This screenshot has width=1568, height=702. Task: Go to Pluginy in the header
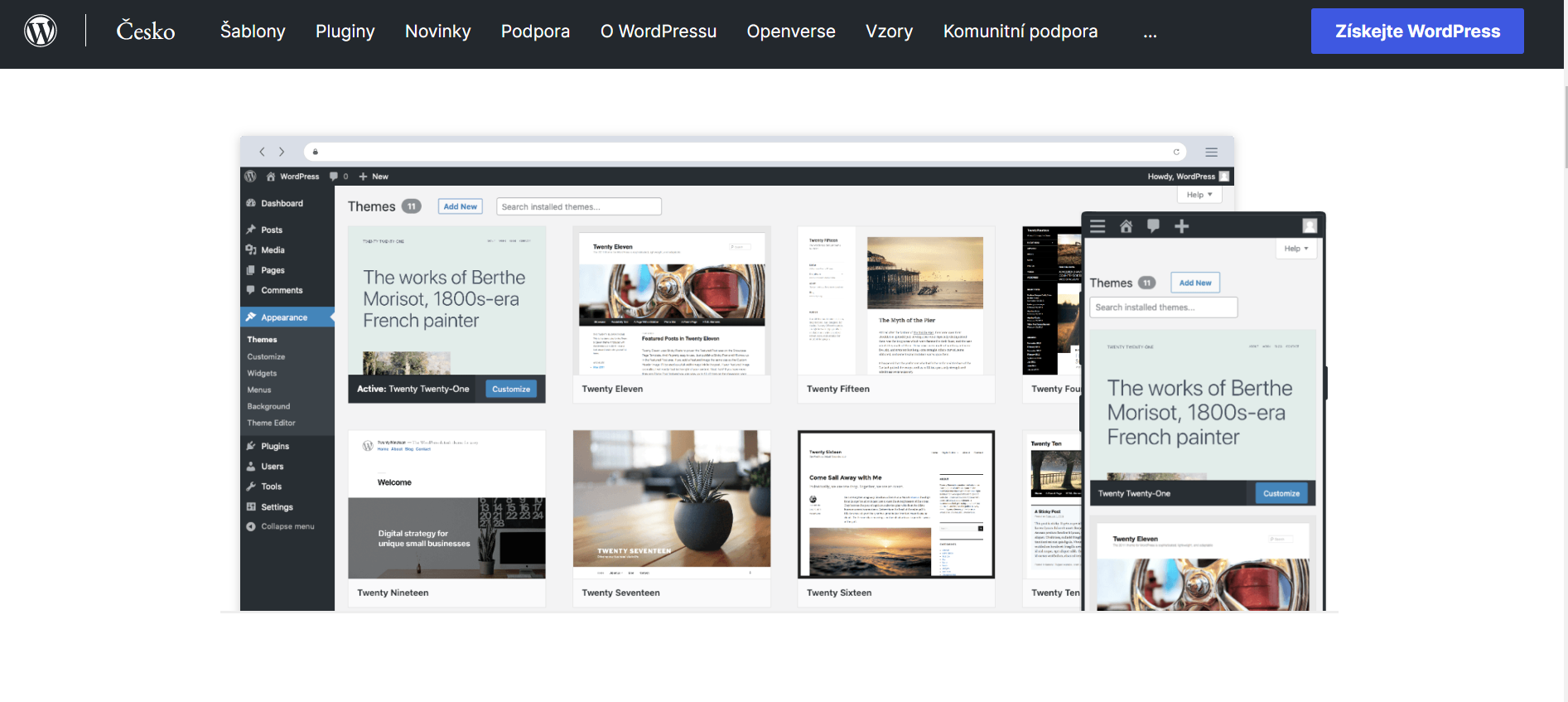pyautogui.click(x=345, y=31)
